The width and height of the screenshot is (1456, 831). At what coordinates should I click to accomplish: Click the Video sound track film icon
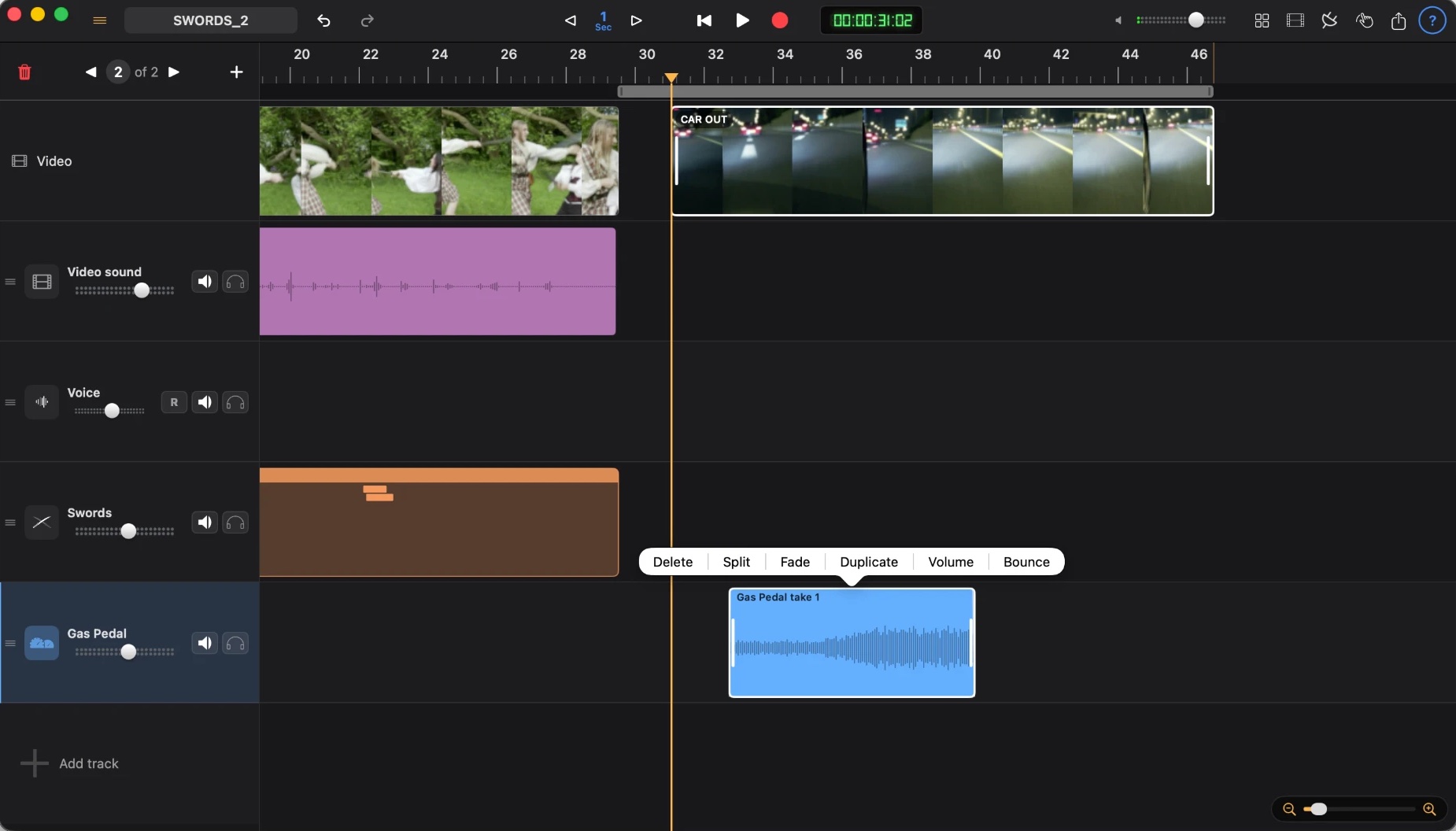click(x=42, y=282)
